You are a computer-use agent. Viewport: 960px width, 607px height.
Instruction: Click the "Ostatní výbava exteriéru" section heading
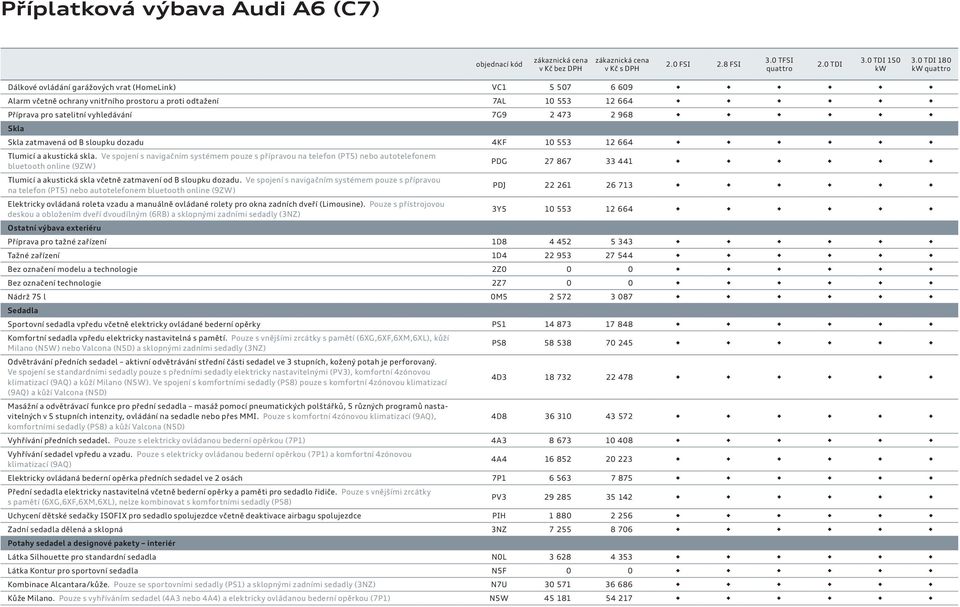(x=479, y=228)
